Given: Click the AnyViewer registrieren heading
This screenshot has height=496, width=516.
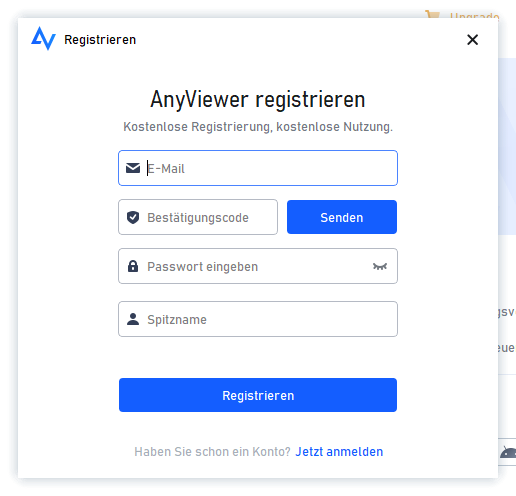Looking at the screenshot, I should click(x=258, y=99).
